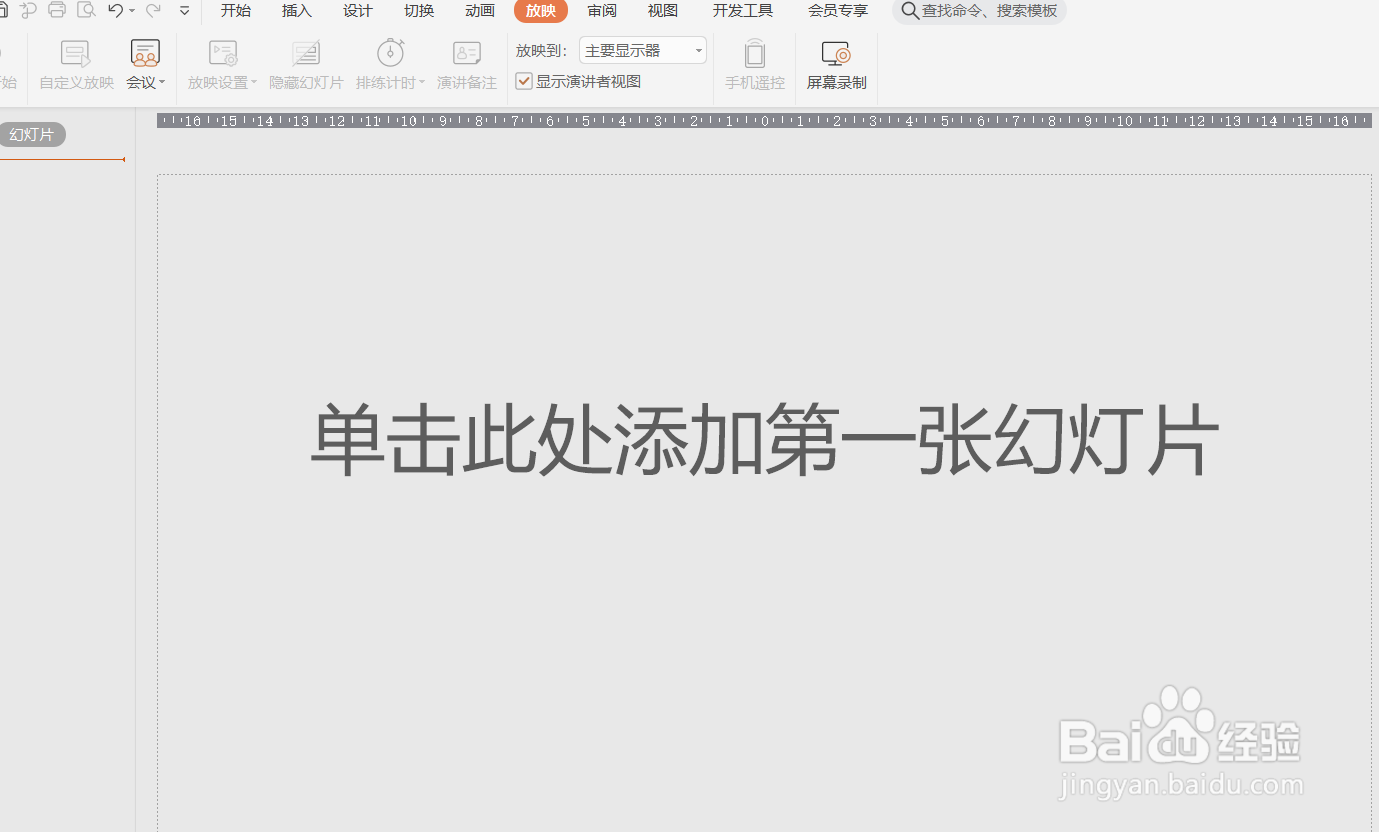The width and height of the screenshot is (1379, 832).
Task: Click the 幻灯片 panel tab on the left
Action: [32, 135]
